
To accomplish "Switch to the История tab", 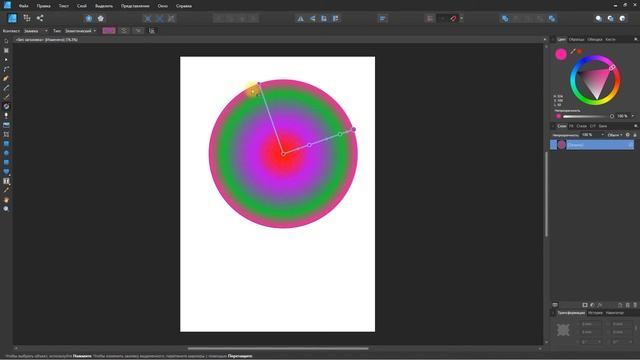I will coord(595,313).
